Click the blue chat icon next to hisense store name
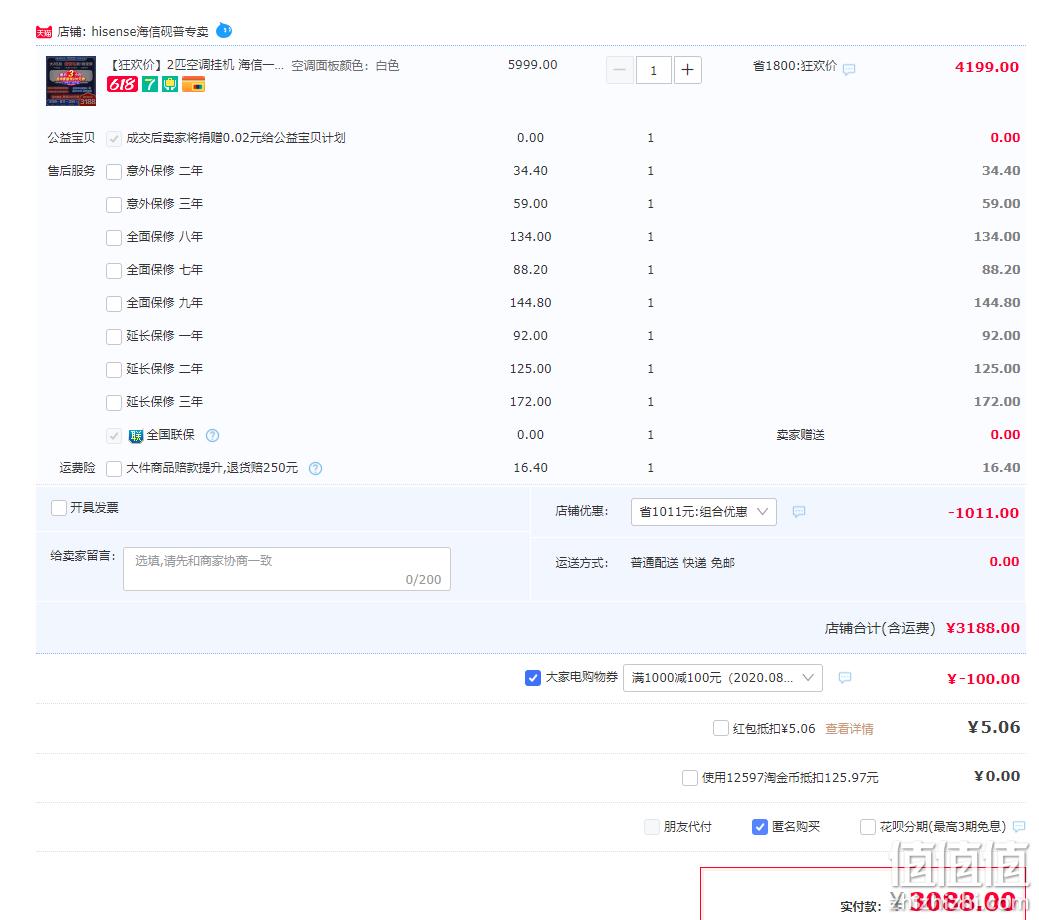Viewport: 1039px width, 920px height. 225,30
